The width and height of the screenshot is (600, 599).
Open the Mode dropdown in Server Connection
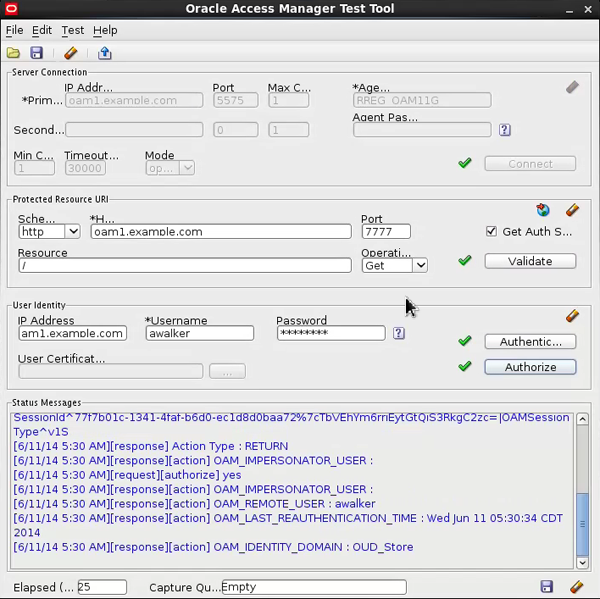pos(188,168)
